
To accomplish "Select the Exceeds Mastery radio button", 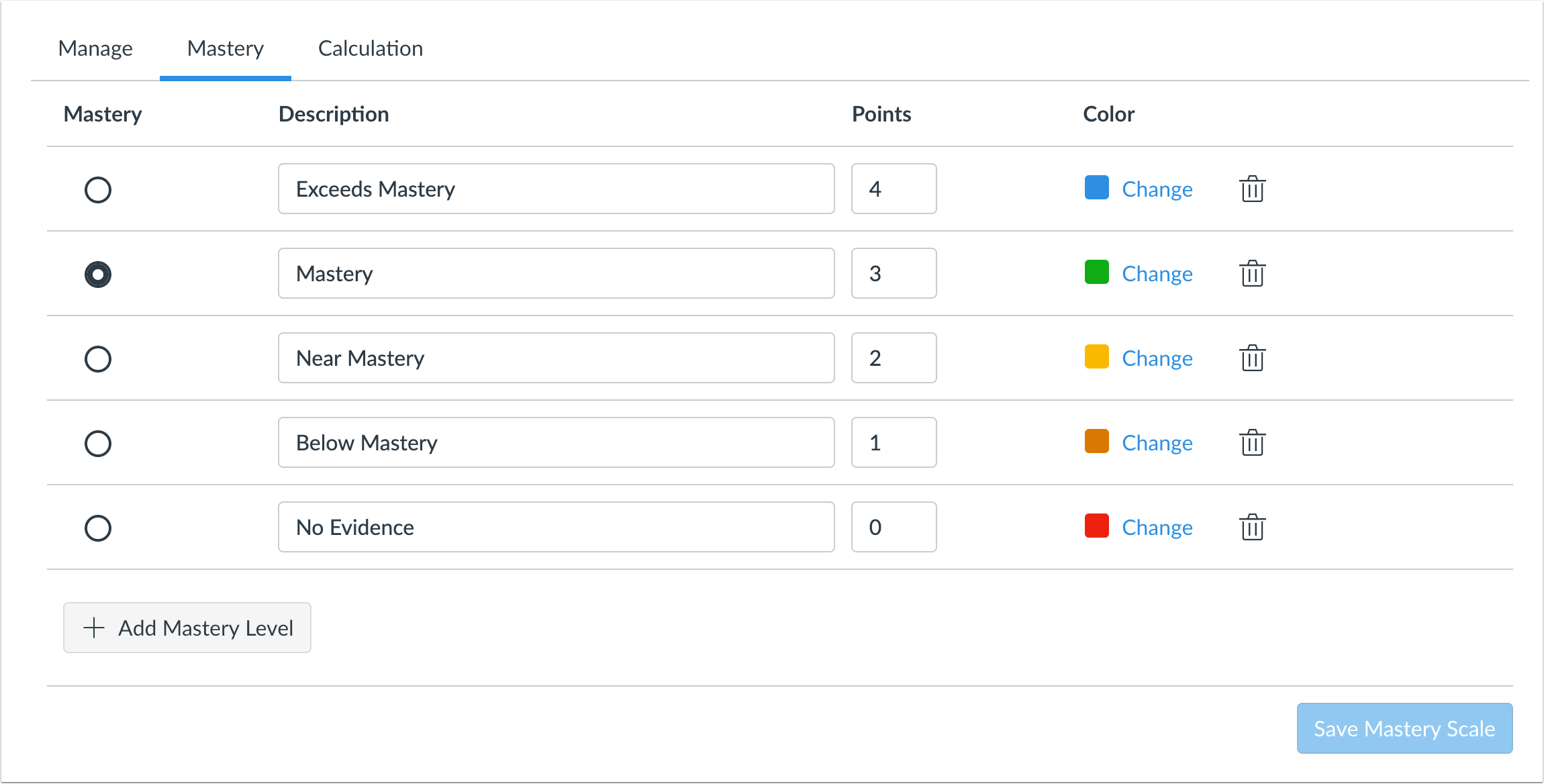I will click(x=98, y=189).
